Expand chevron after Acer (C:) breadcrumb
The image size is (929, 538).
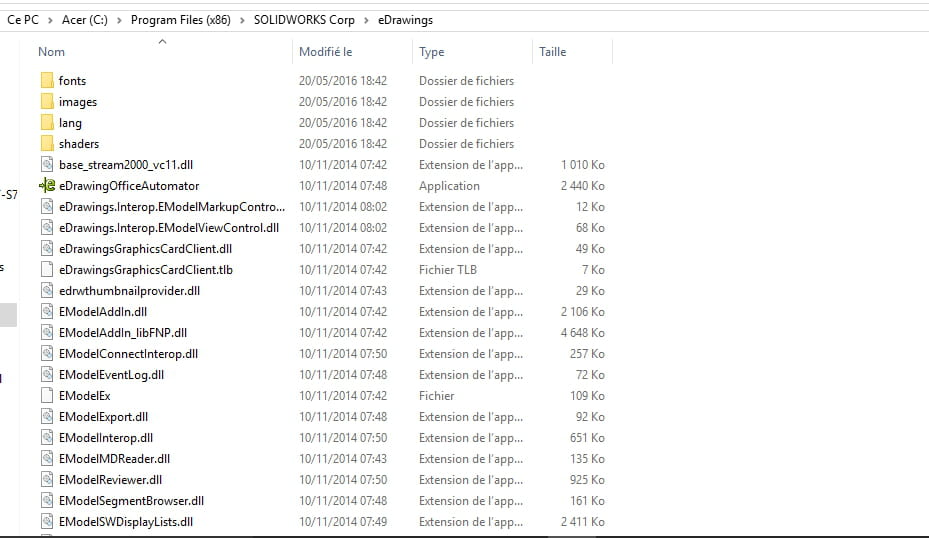pos(119,20)
